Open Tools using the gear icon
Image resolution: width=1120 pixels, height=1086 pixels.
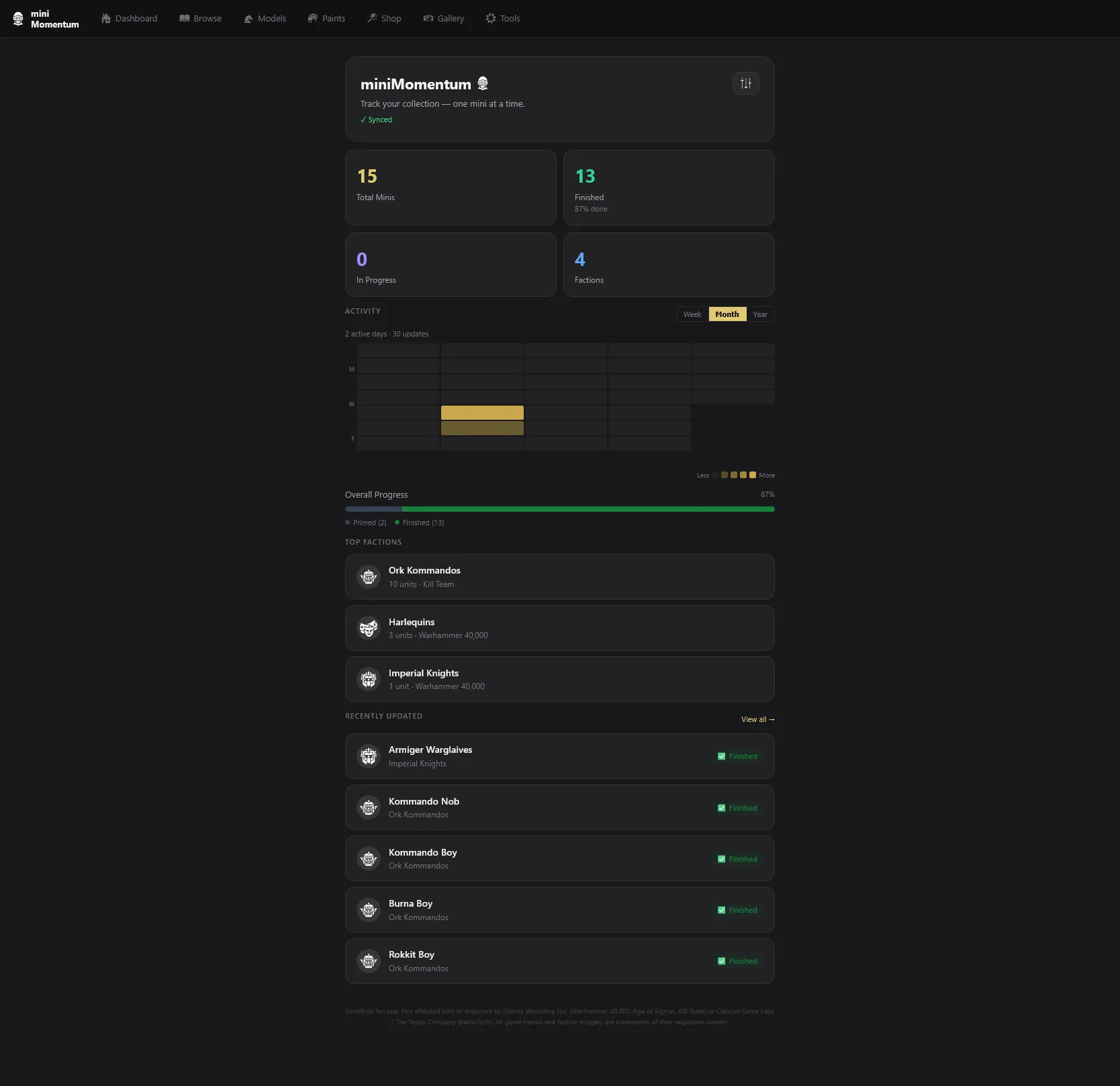tap(489, 18)
